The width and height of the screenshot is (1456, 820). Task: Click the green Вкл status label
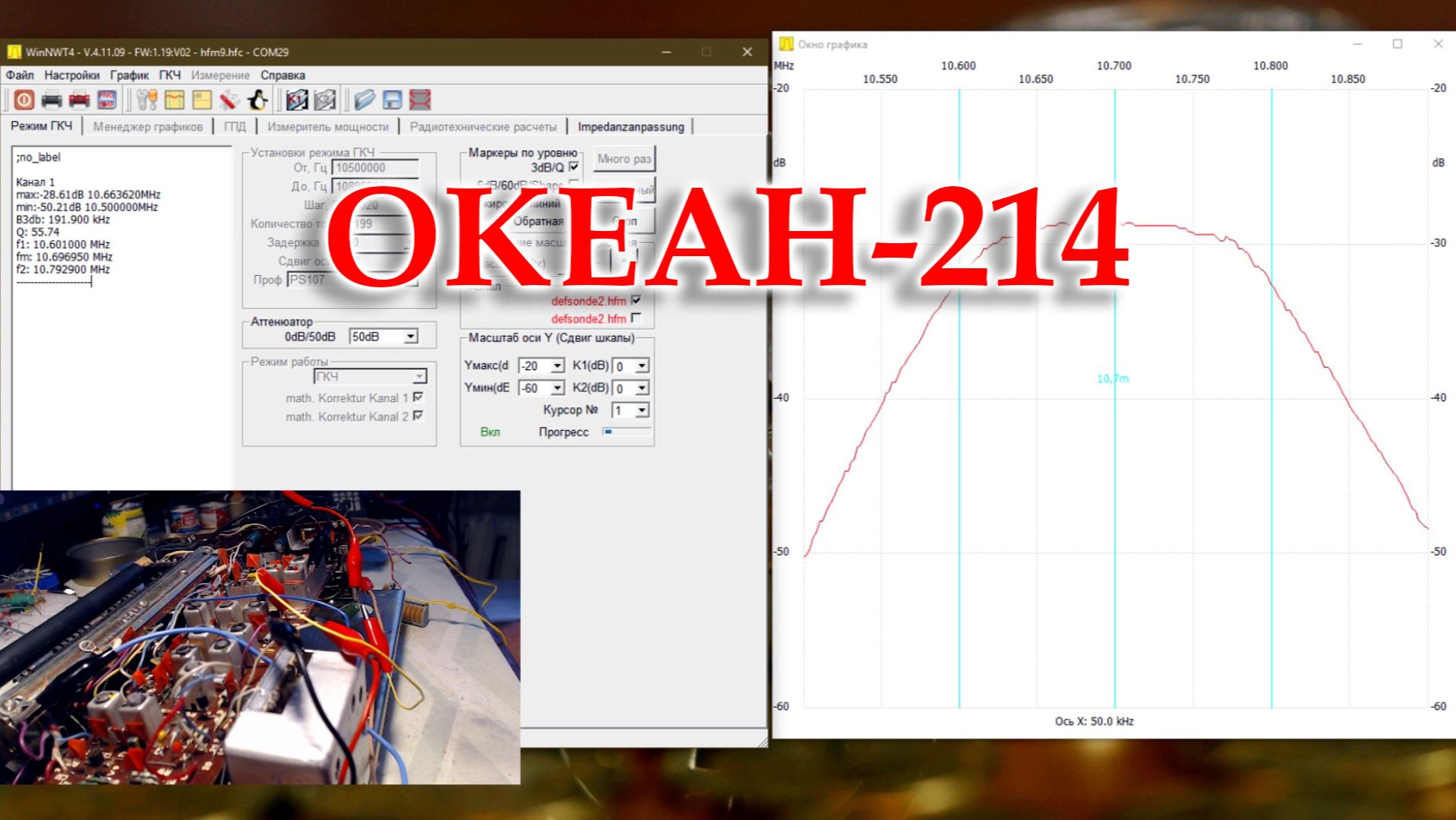pos(490,432)
